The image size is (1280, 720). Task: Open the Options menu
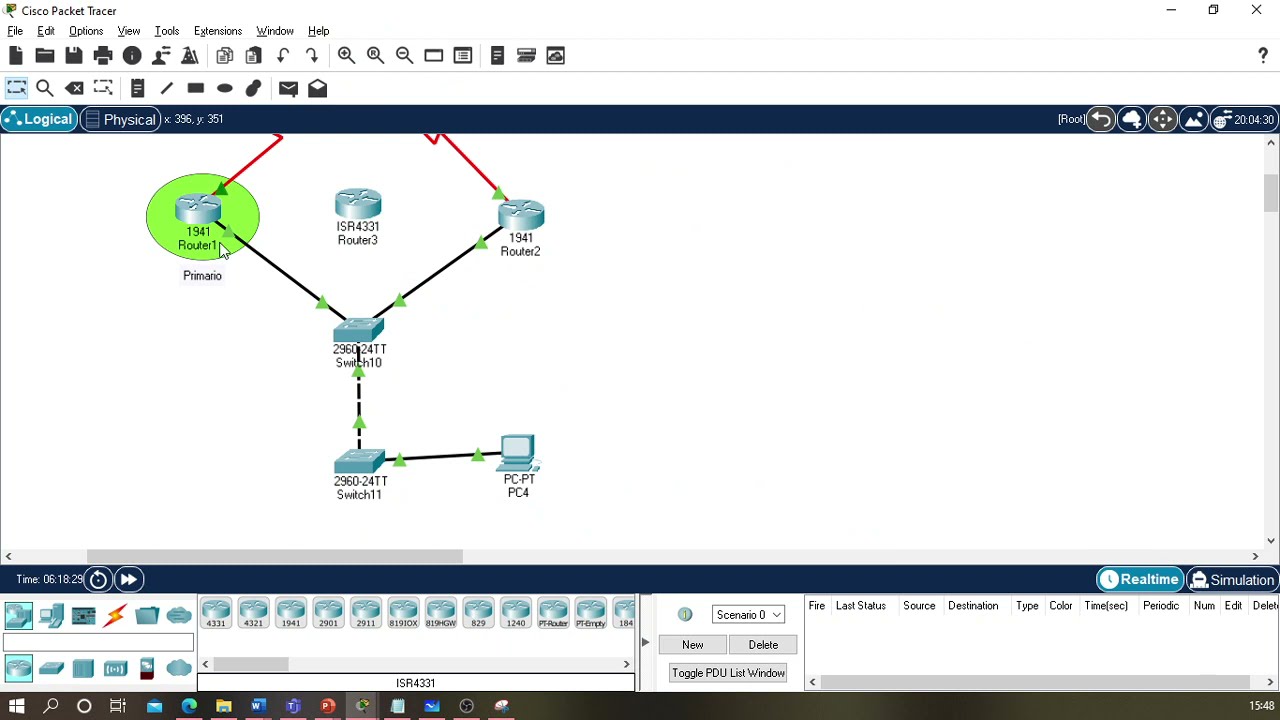(x=86, y=31)
